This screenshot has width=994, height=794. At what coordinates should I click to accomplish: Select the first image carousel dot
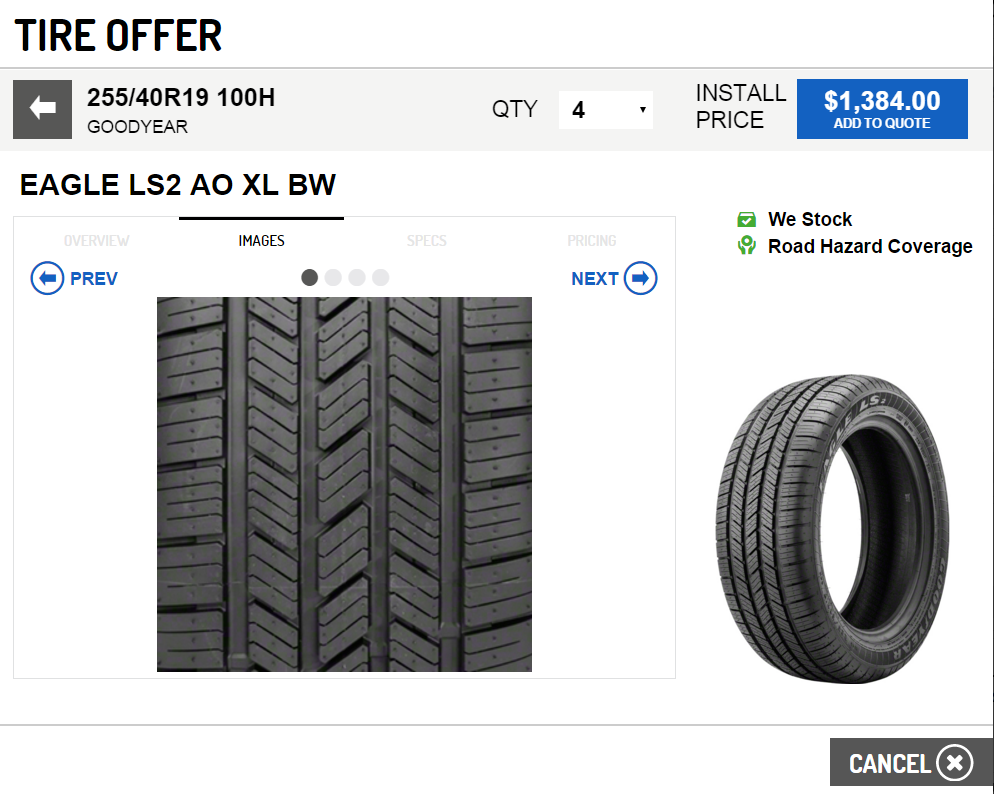[310, 277]
